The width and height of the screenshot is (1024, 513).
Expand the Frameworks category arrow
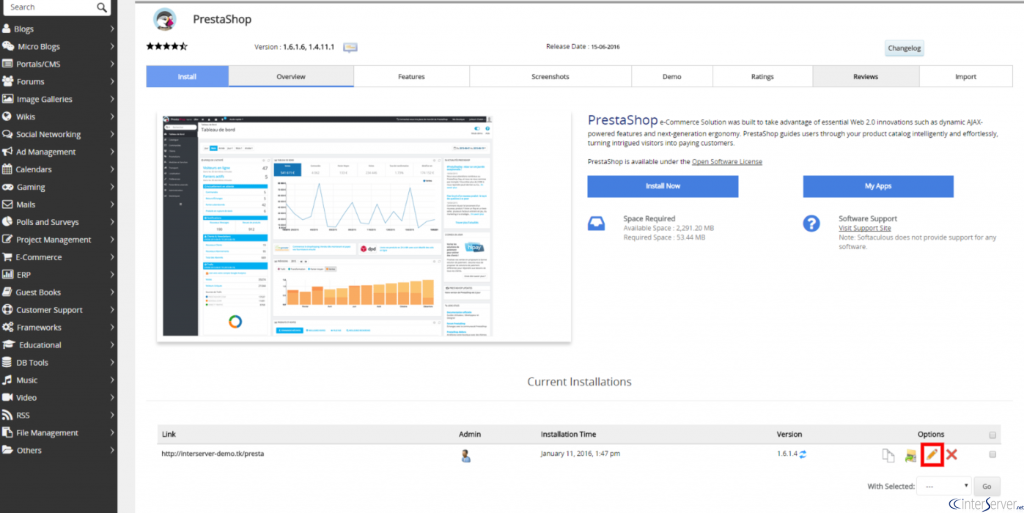tap(112, 327)
